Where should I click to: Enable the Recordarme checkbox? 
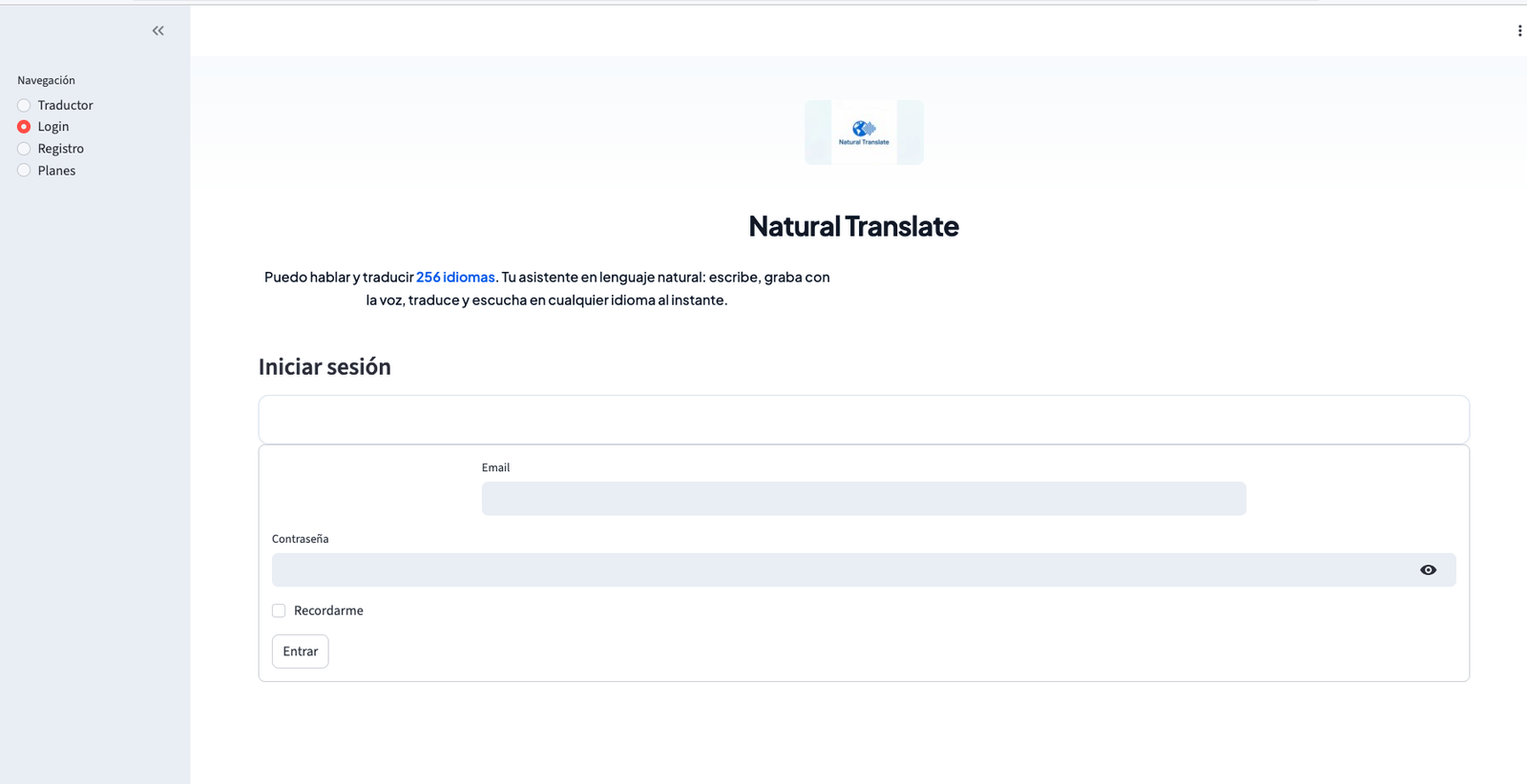(279, 610)
